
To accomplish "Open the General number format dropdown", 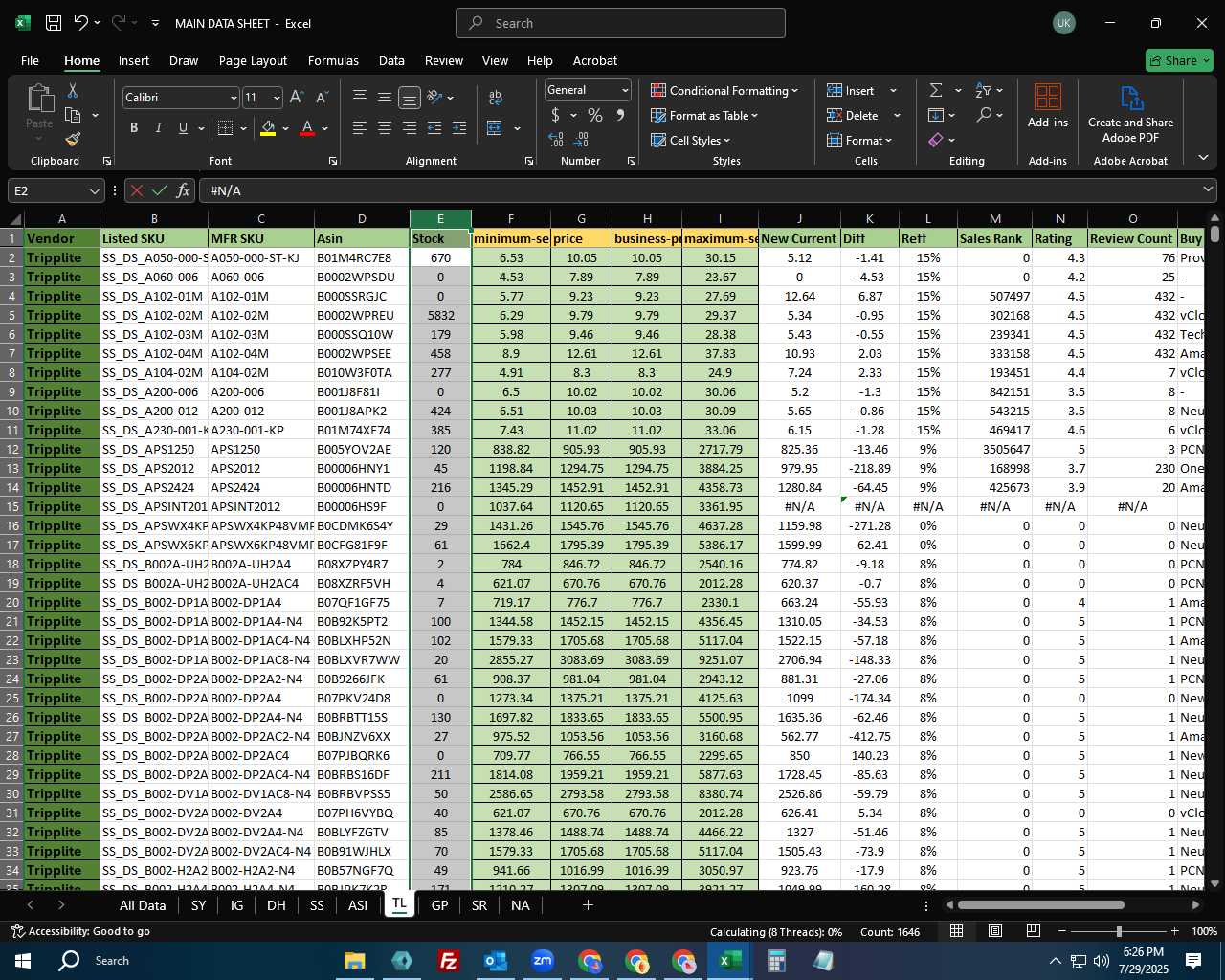I will (625, 90).
